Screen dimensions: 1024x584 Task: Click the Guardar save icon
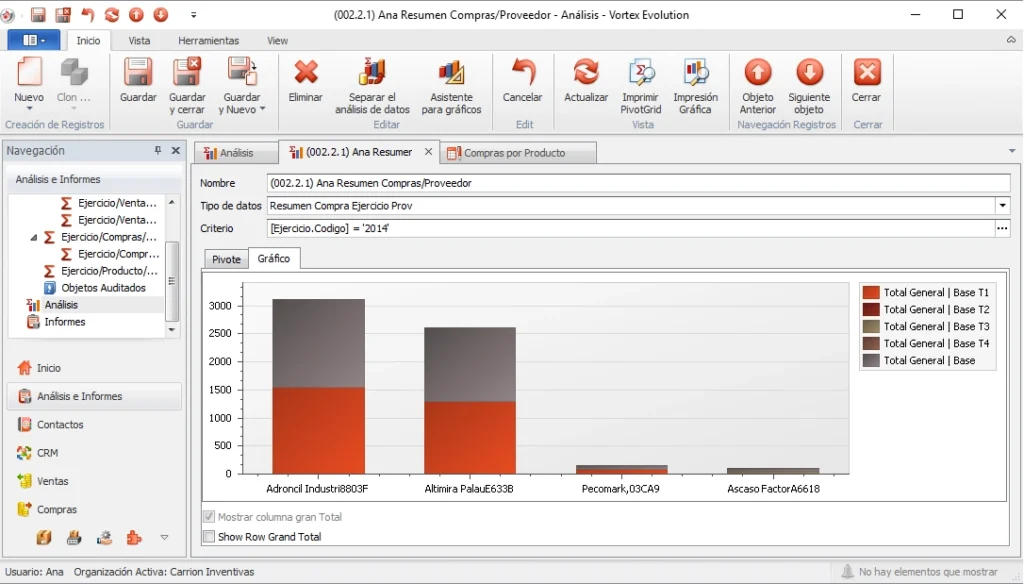click(138, 72)
